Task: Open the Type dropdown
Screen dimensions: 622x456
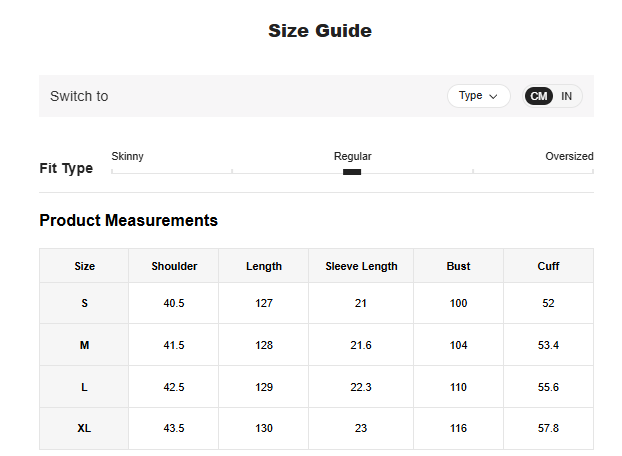Action: coord(478,96)
